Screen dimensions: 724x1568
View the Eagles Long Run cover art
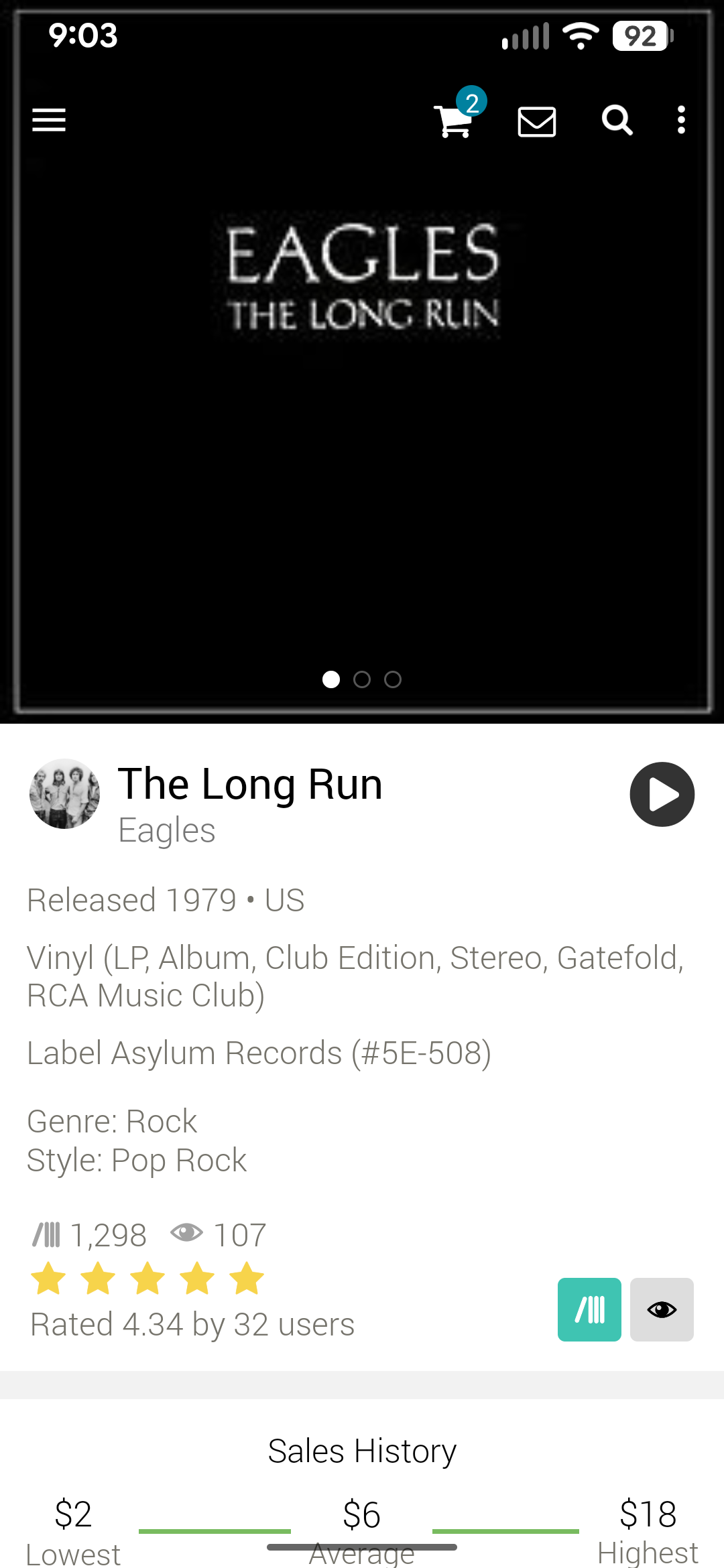pyautogui.click(x=362, y=362)
